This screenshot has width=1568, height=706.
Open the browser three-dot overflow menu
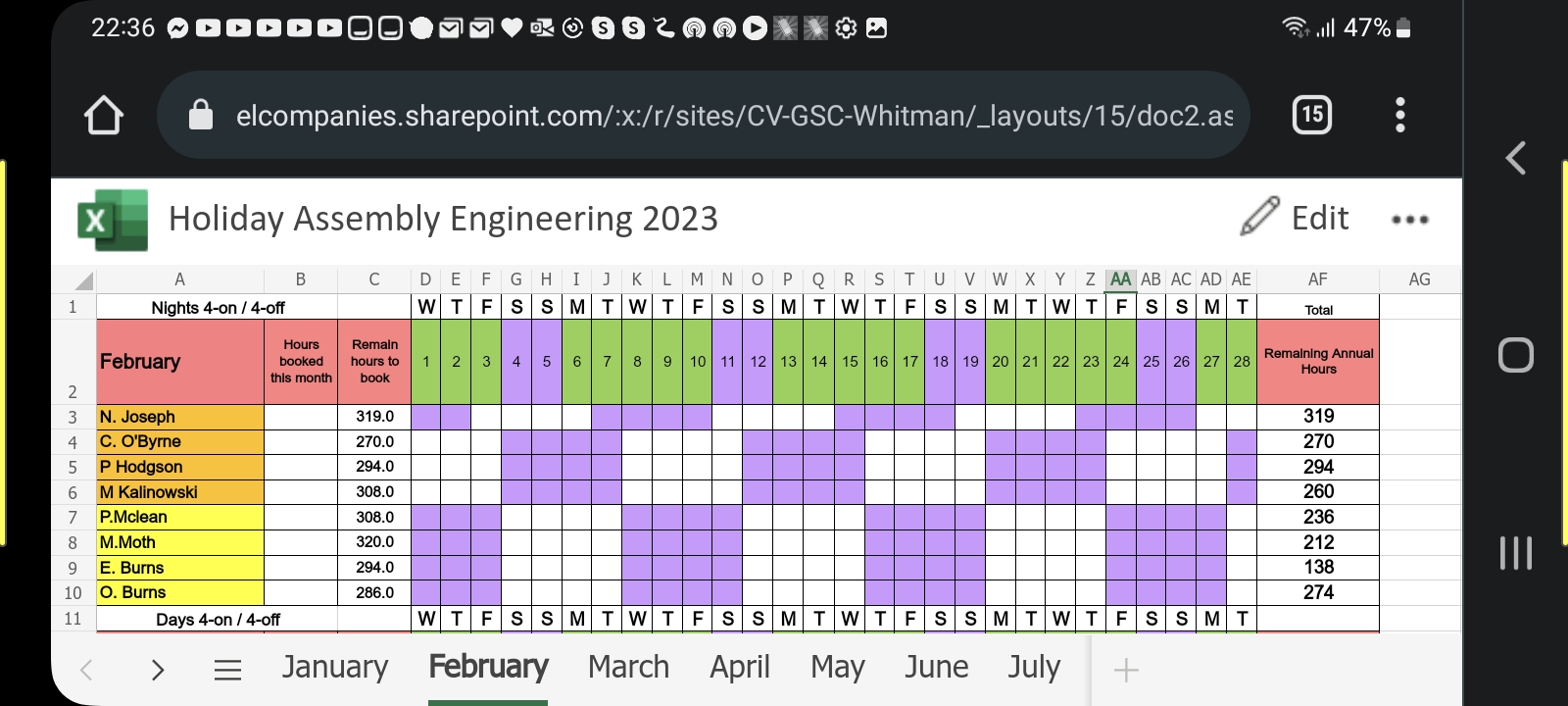pos(1399,116)
